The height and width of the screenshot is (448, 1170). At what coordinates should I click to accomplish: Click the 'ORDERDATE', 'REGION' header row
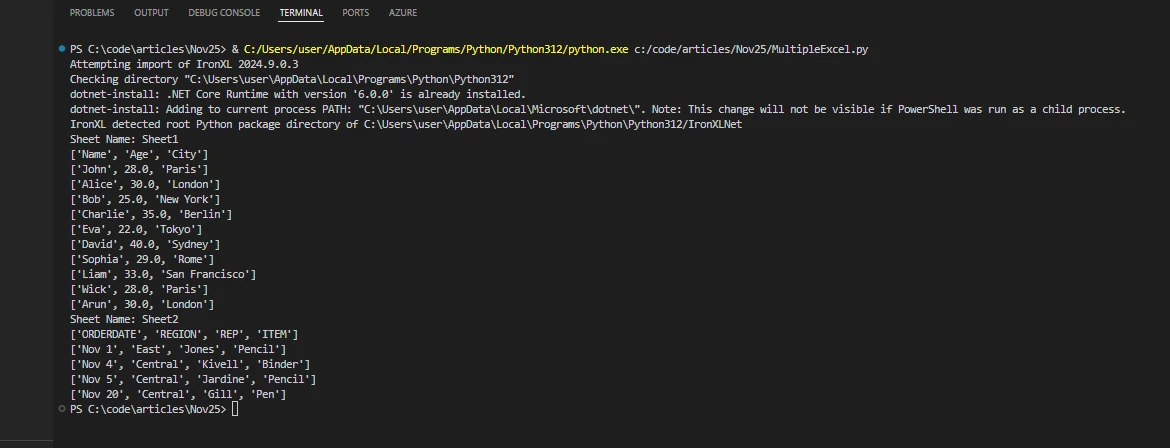(x=184, y=334)
